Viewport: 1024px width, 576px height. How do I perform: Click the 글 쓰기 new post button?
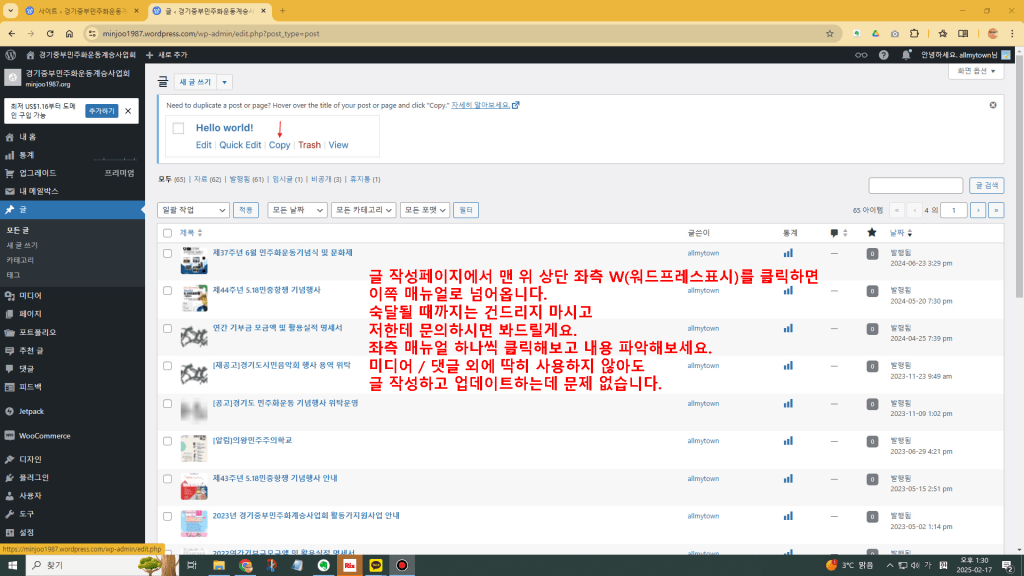tap(196, 82)
